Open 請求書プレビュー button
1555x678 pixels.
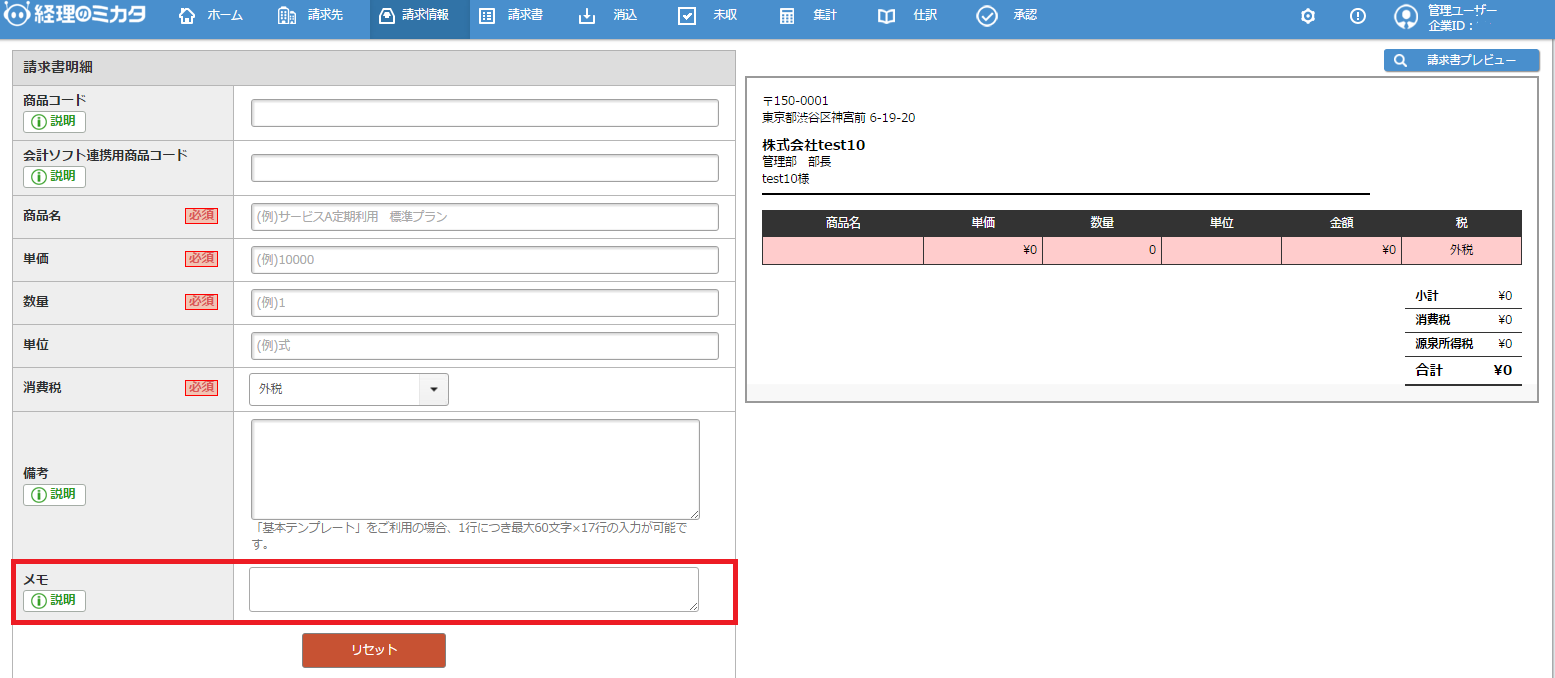[x=1461, y=61]
